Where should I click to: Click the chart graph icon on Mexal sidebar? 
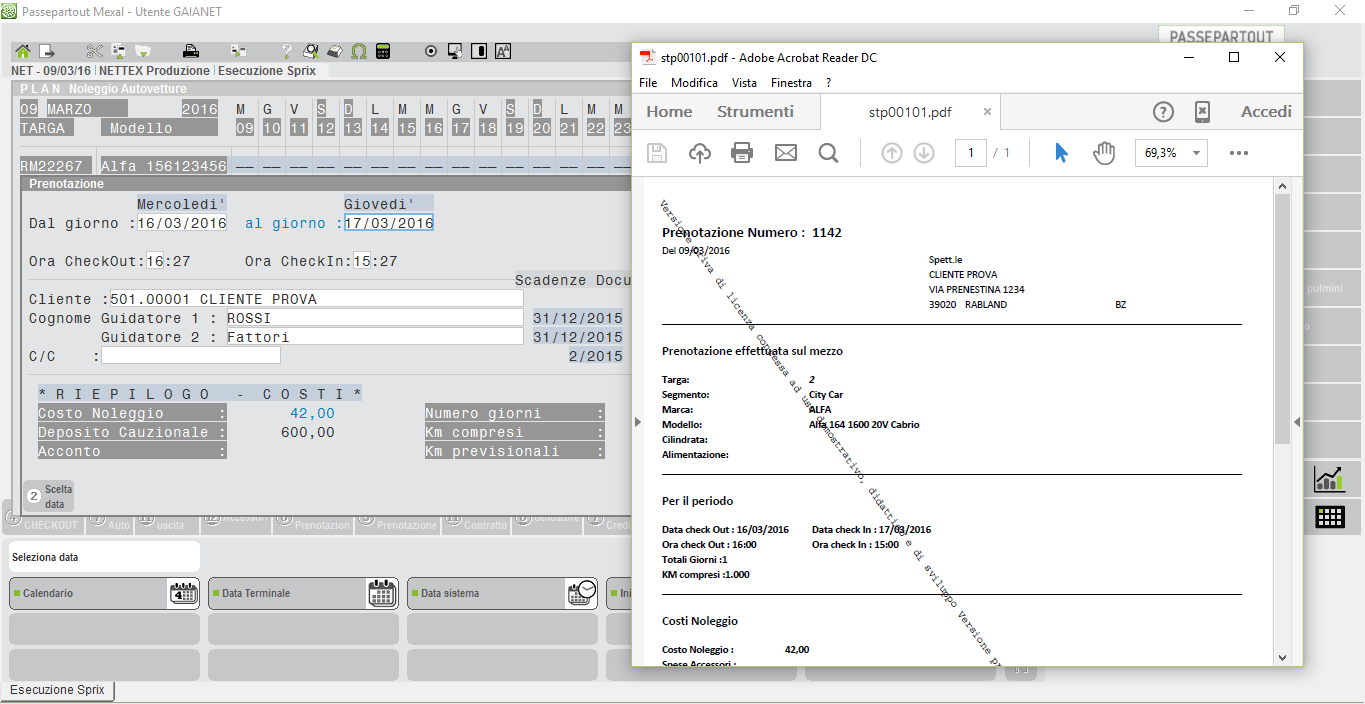pos(1329,479)
